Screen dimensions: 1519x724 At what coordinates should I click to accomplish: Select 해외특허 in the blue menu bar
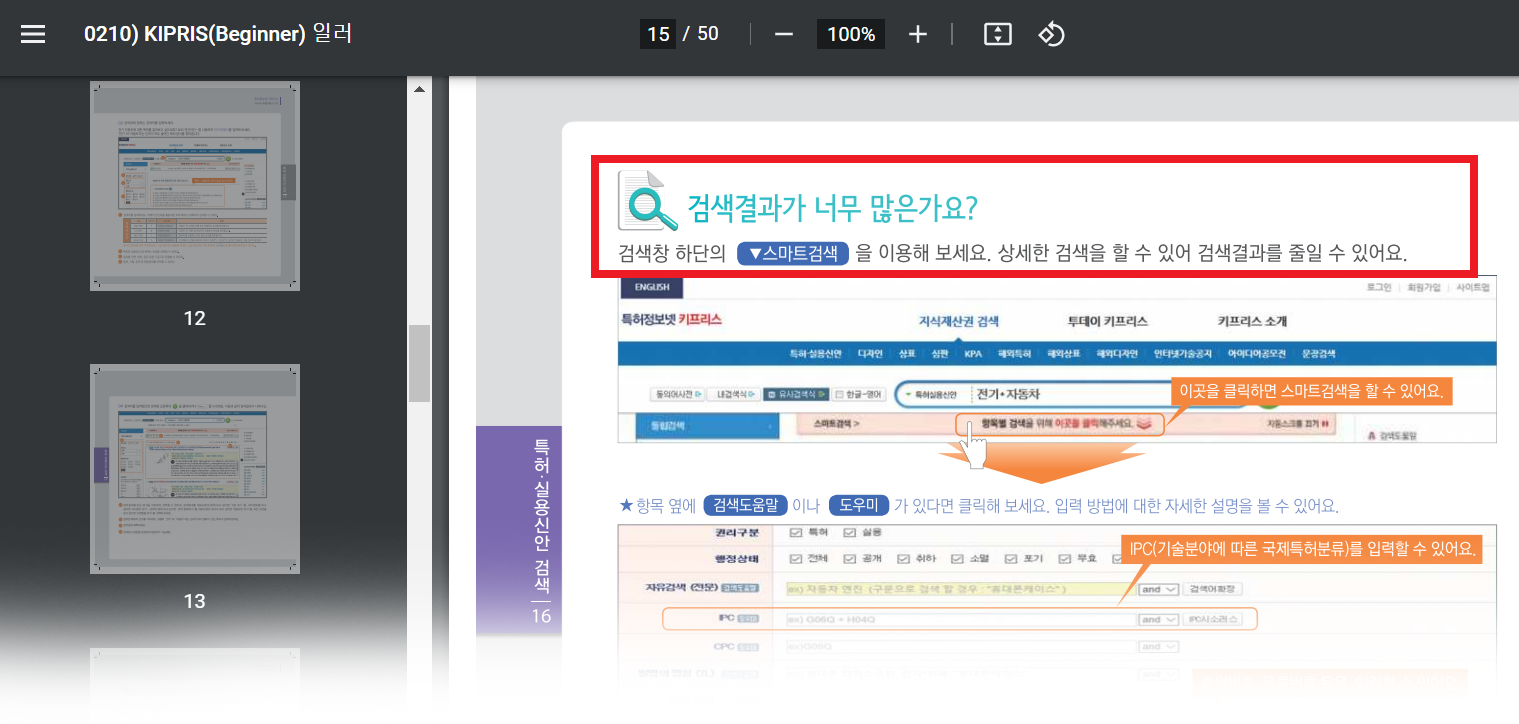click(1015, 354)
